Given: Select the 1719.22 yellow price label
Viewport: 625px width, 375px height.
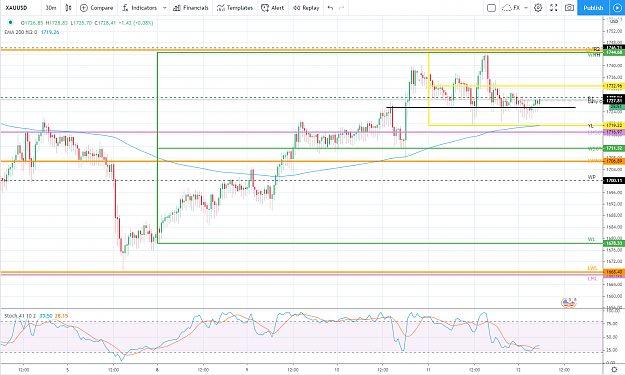Looking at the screenshot, I should 614,126.
